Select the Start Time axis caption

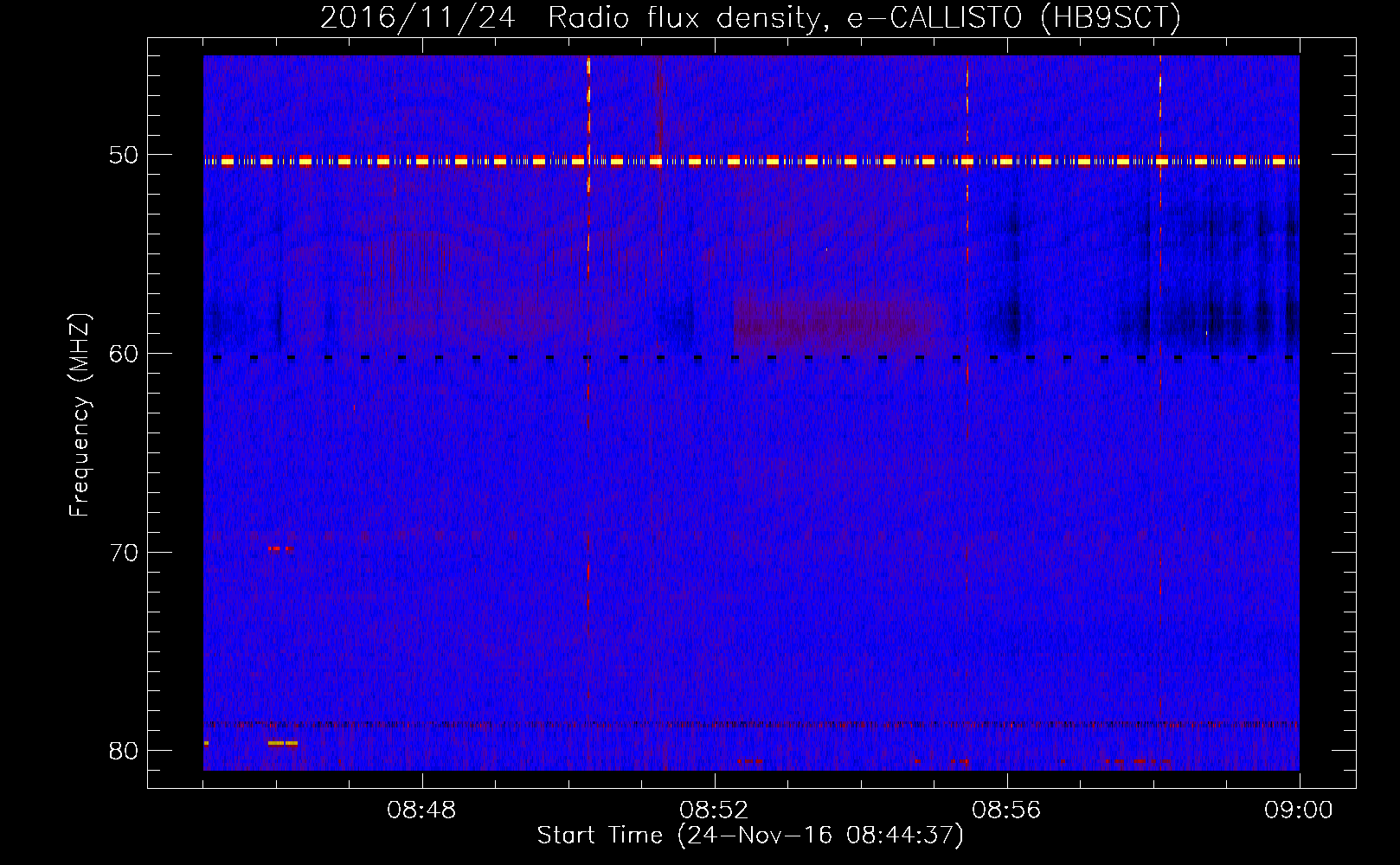[x=750, y=836]
